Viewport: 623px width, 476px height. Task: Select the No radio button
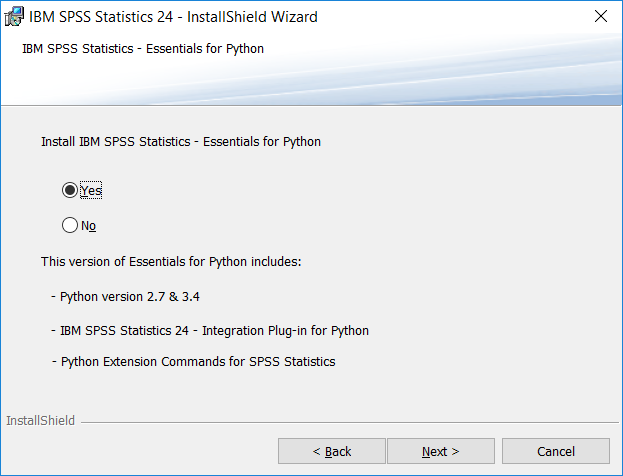pyautogui.click(x=70, y=225)
